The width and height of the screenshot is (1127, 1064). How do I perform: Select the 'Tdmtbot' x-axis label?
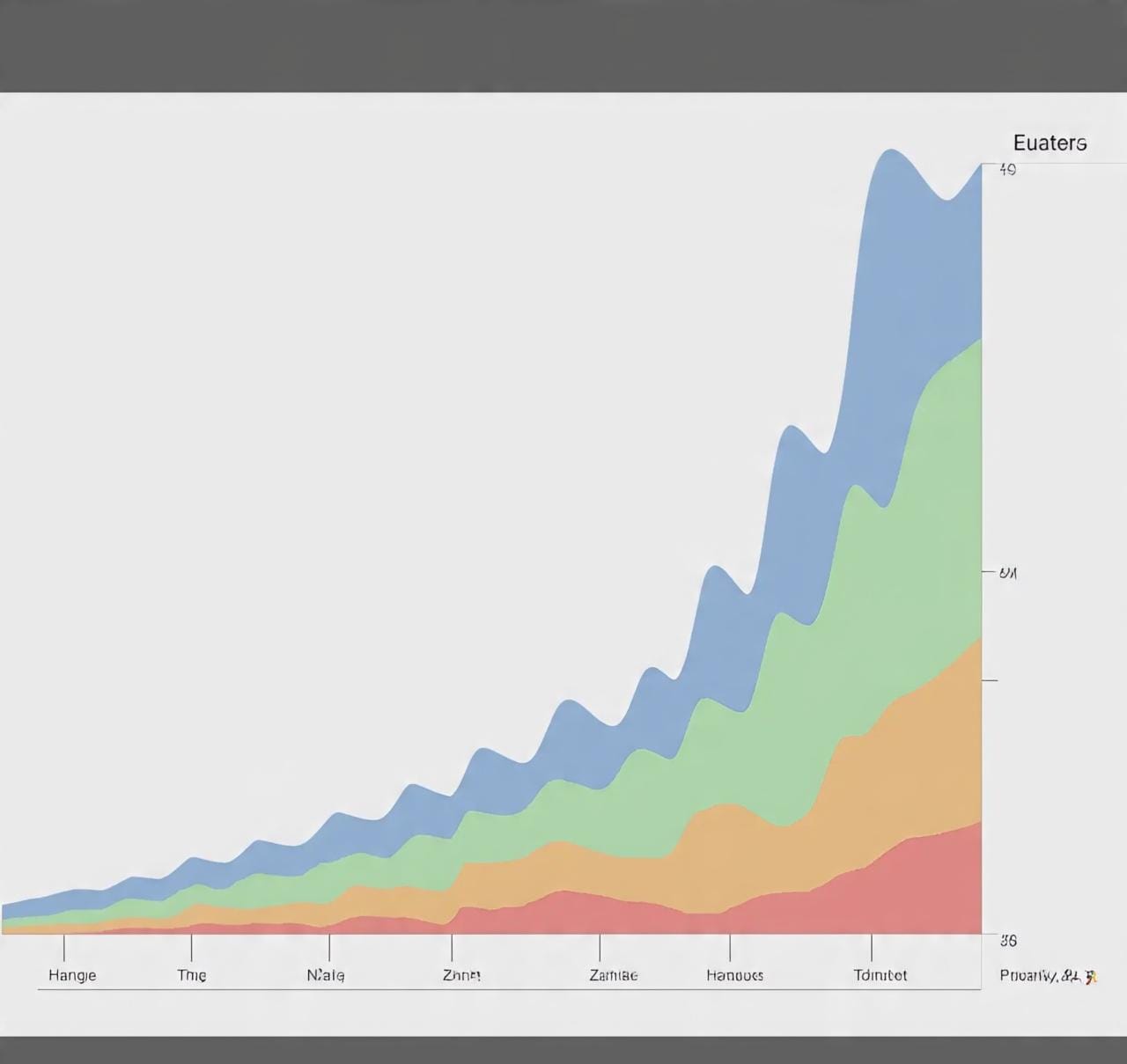click(880, 975)
